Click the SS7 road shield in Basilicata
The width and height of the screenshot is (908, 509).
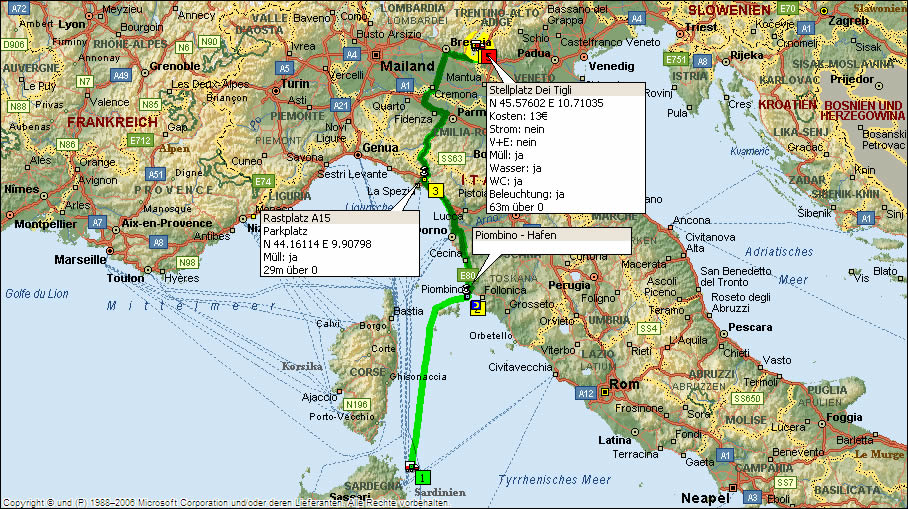point(785,482)
